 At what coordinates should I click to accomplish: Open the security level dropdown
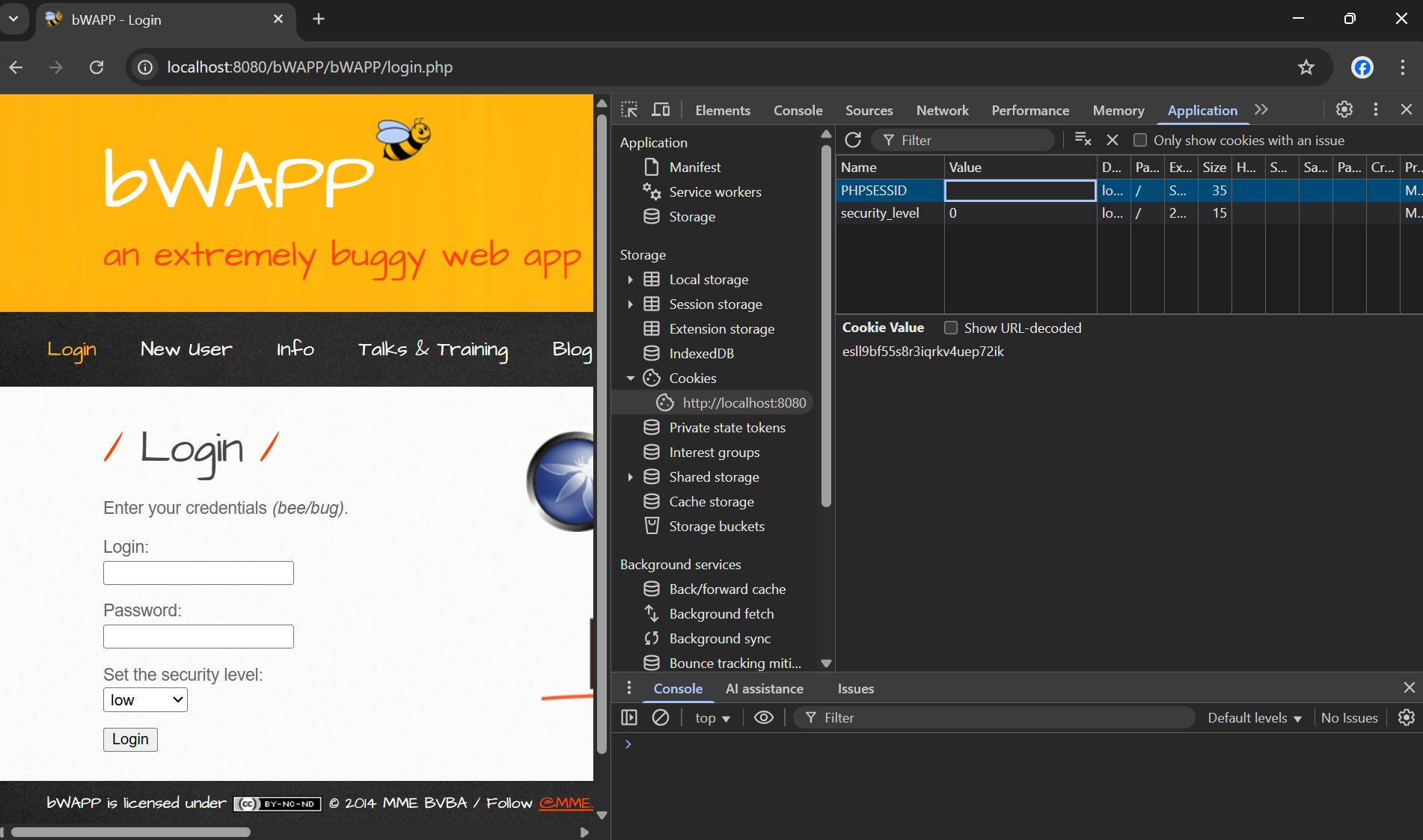[145, 700]
